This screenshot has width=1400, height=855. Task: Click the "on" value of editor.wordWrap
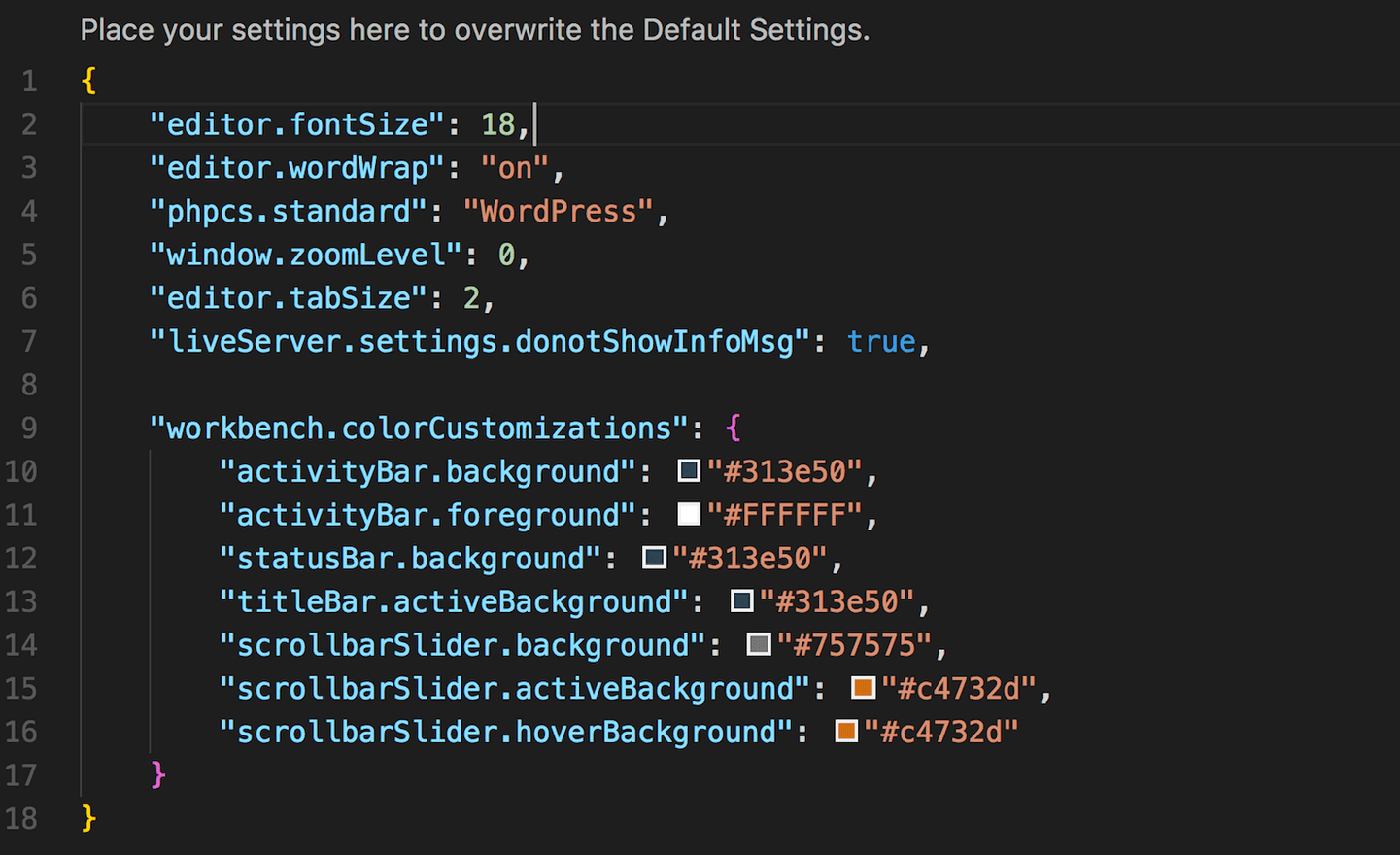coord(515,168)
